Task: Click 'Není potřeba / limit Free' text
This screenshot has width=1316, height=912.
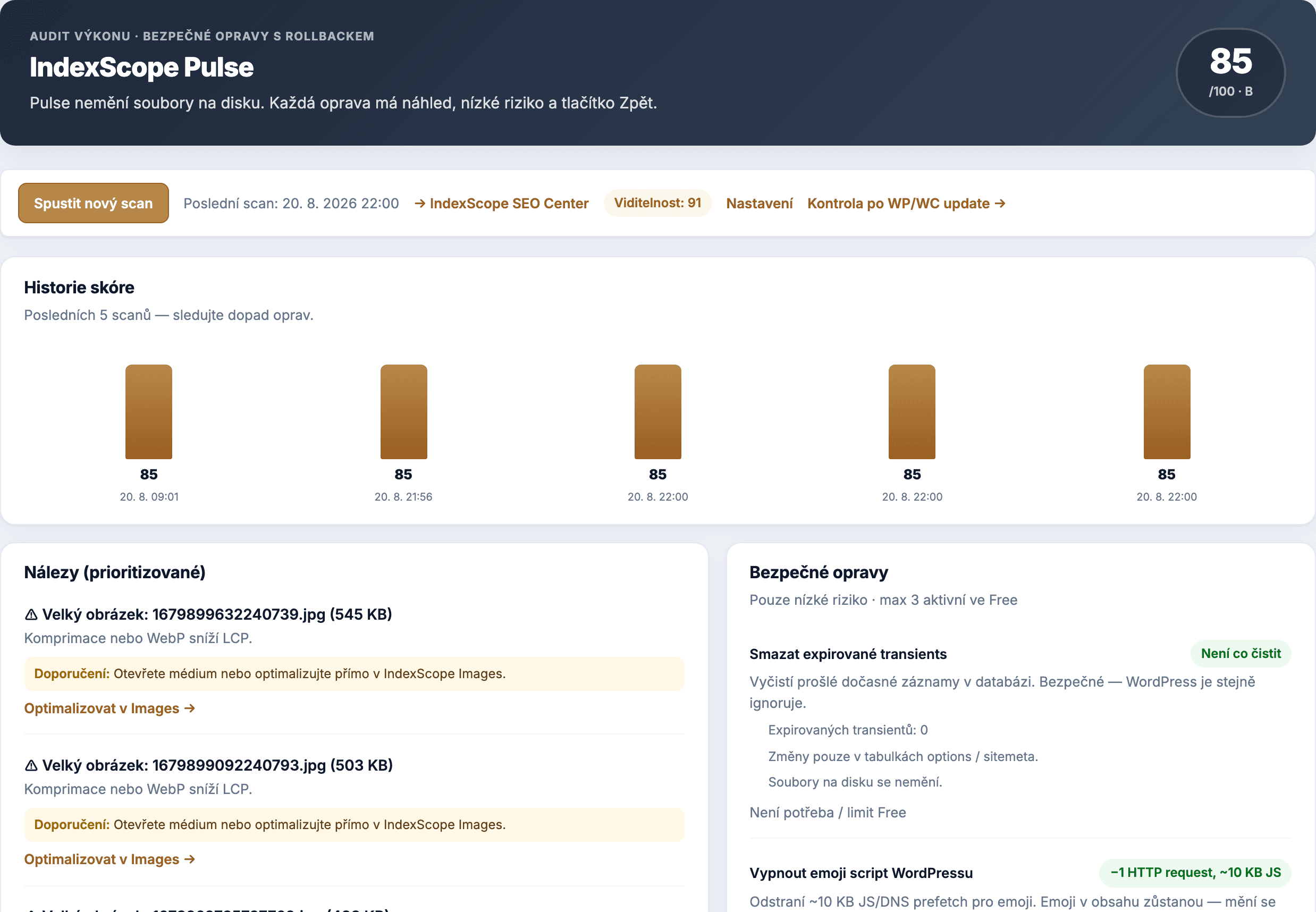Action: point(828,813)
